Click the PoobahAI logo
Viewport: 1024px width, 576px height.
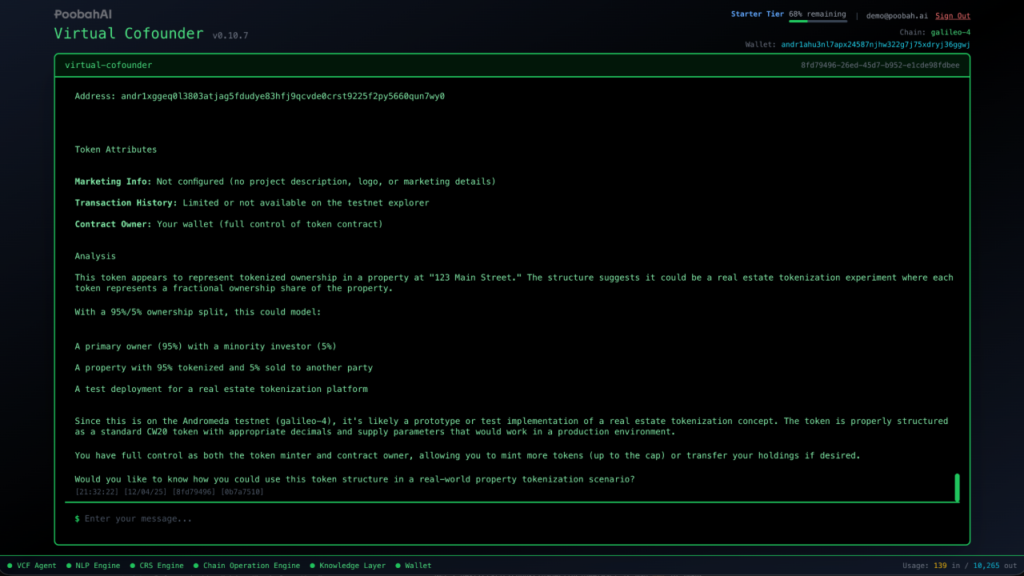[x=83, y=16]
